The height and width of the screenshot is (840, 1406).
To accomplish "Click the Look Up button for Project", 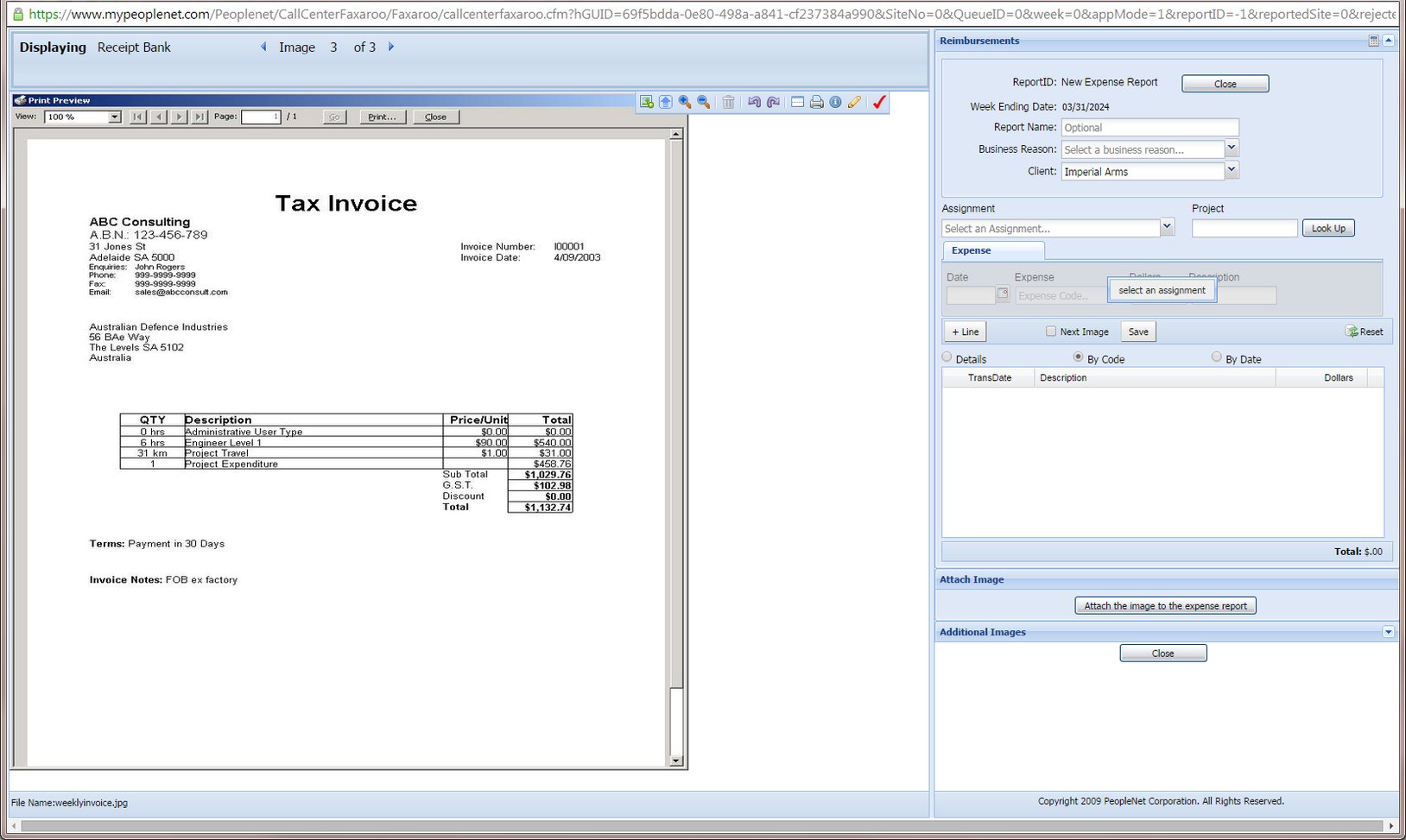I will click(x=1328, y=228).
